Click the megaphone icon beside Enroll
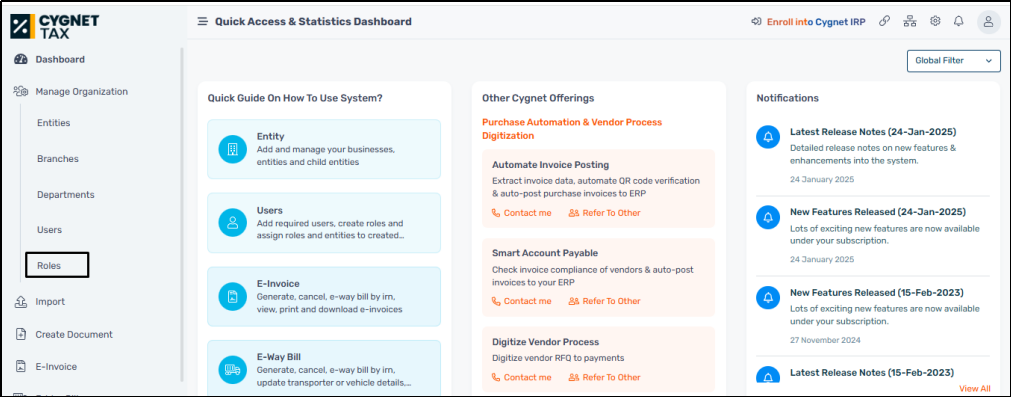 pyautogui.click(x=756, y=21)
